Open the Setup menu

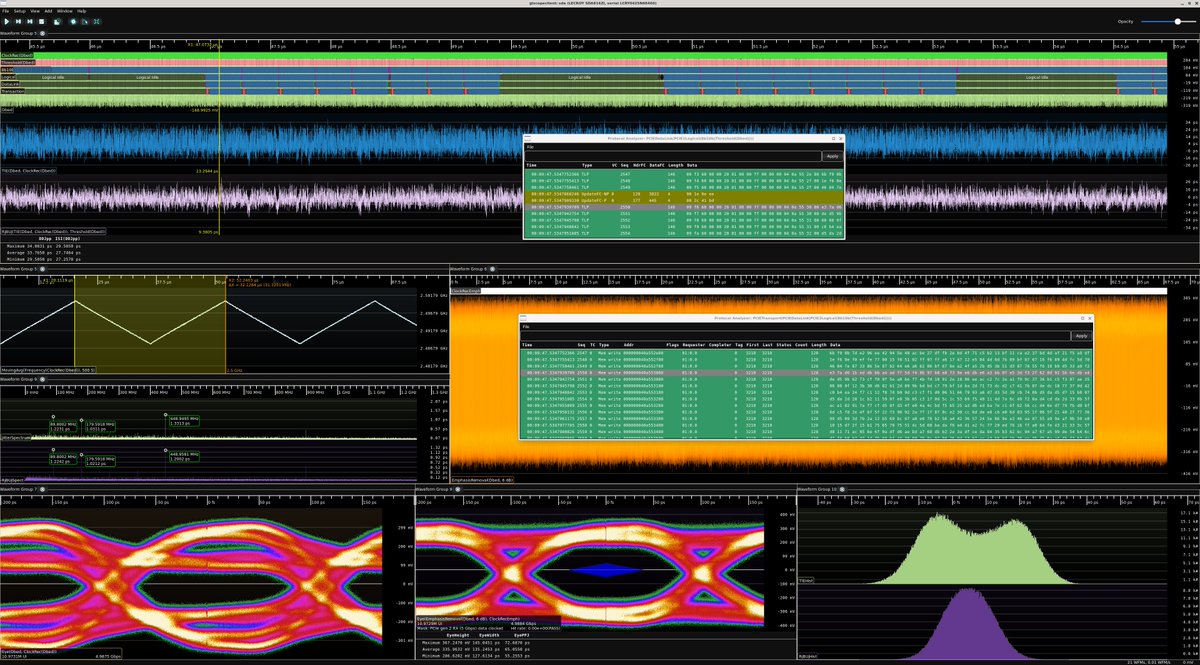[x=20, y=11]
